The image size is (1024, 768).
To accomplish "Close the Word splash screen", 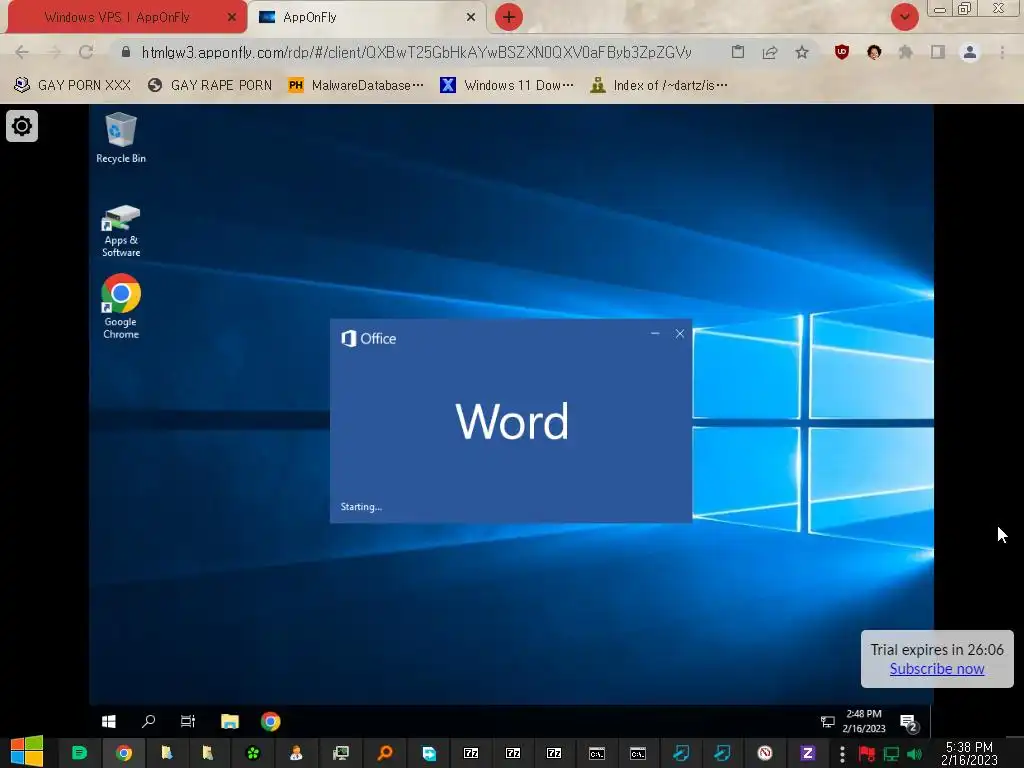I will 680,334.
